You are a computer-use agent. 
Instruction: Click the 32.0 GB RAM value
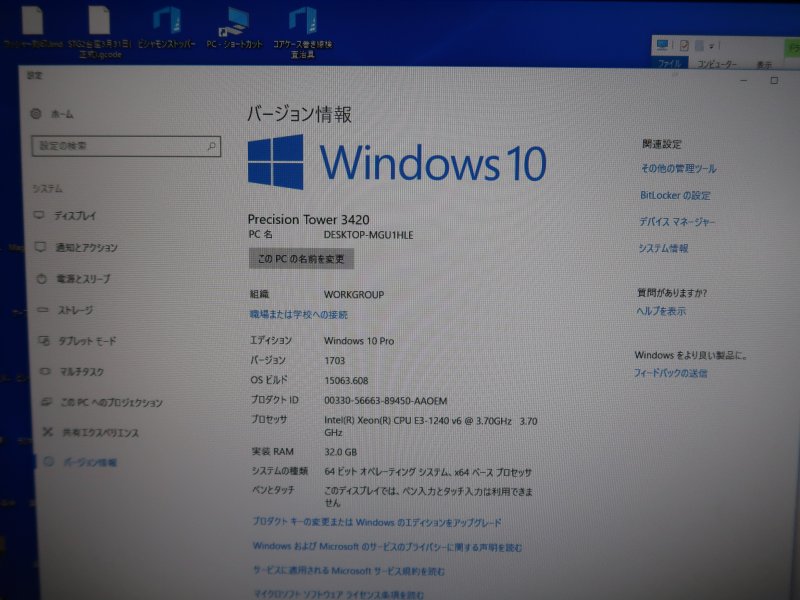pyautogui.click(x=340, y=452)
